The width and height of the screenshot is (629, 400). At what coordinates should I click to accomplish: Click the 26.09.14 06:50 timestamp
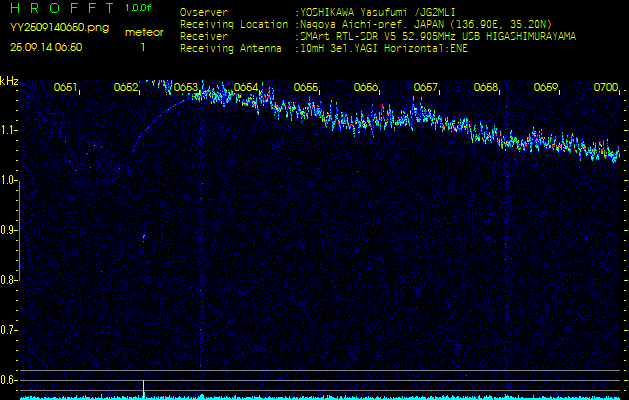(46, 47)
